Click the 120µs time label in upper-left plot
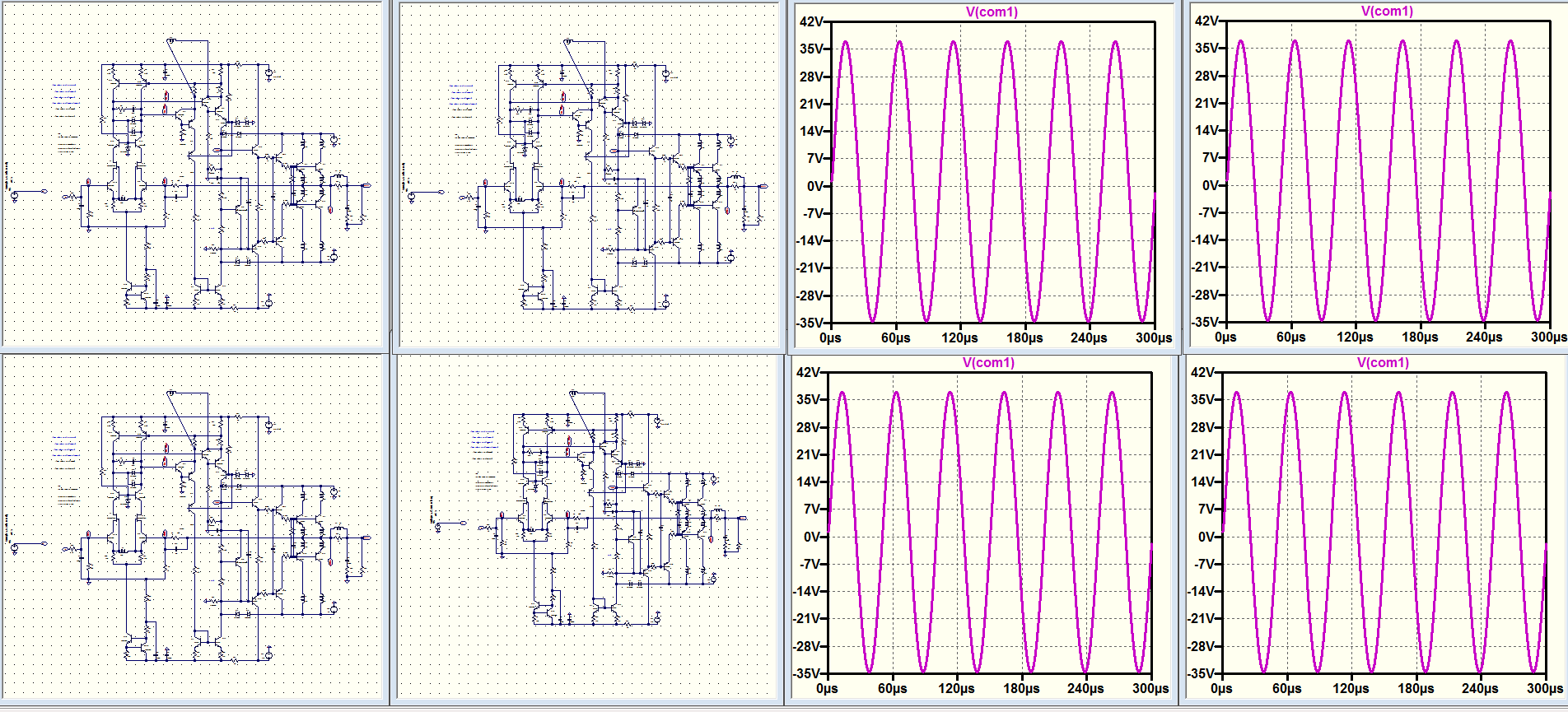The height and width of the screenshot is (712, 1568). [x=959, y=337]
